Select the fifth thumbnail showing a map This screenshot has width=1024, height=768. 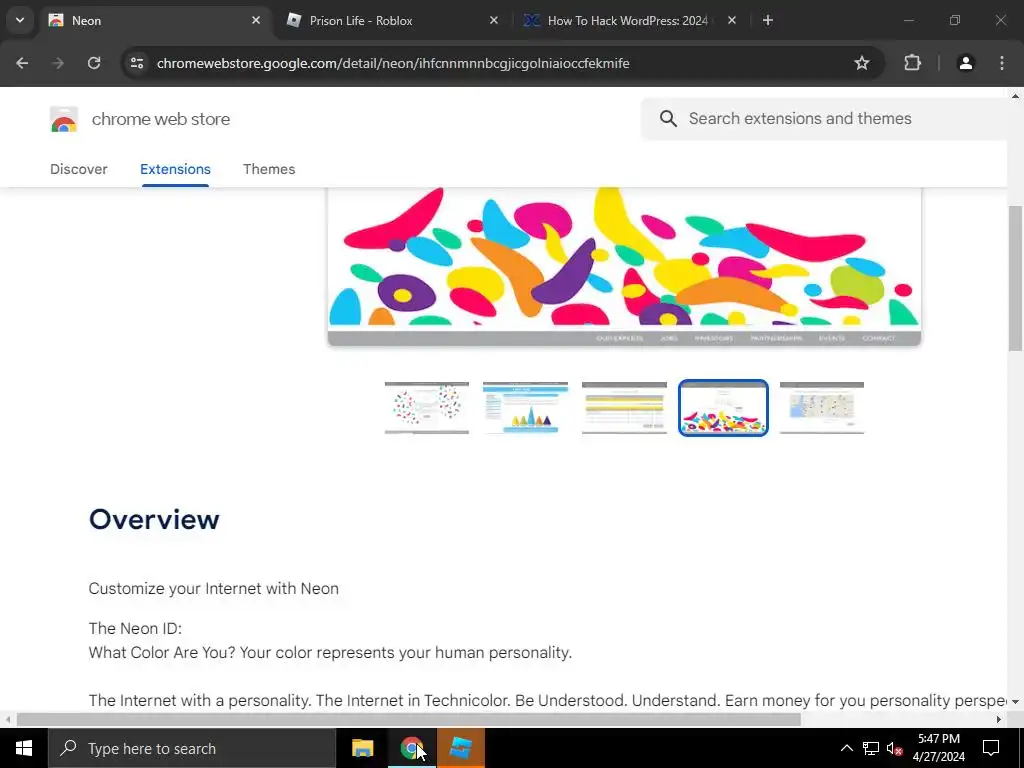822,408
